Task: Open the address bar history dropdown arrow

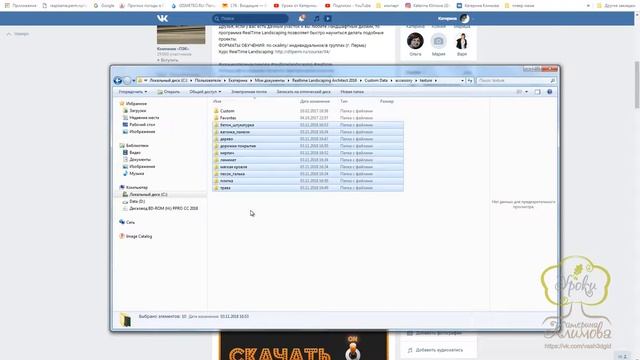Action: [x=462, y=80]
